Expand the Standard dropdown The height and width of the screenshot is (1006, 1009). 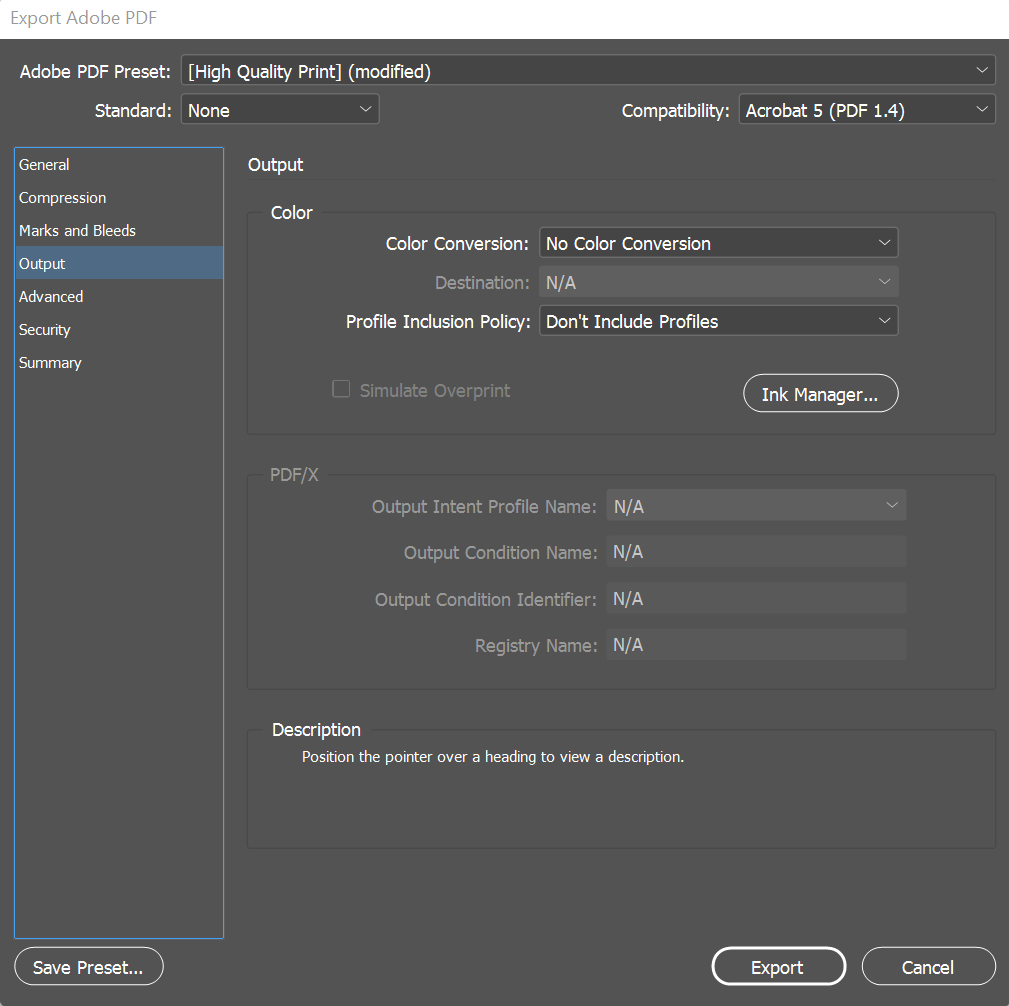point(280,110)
